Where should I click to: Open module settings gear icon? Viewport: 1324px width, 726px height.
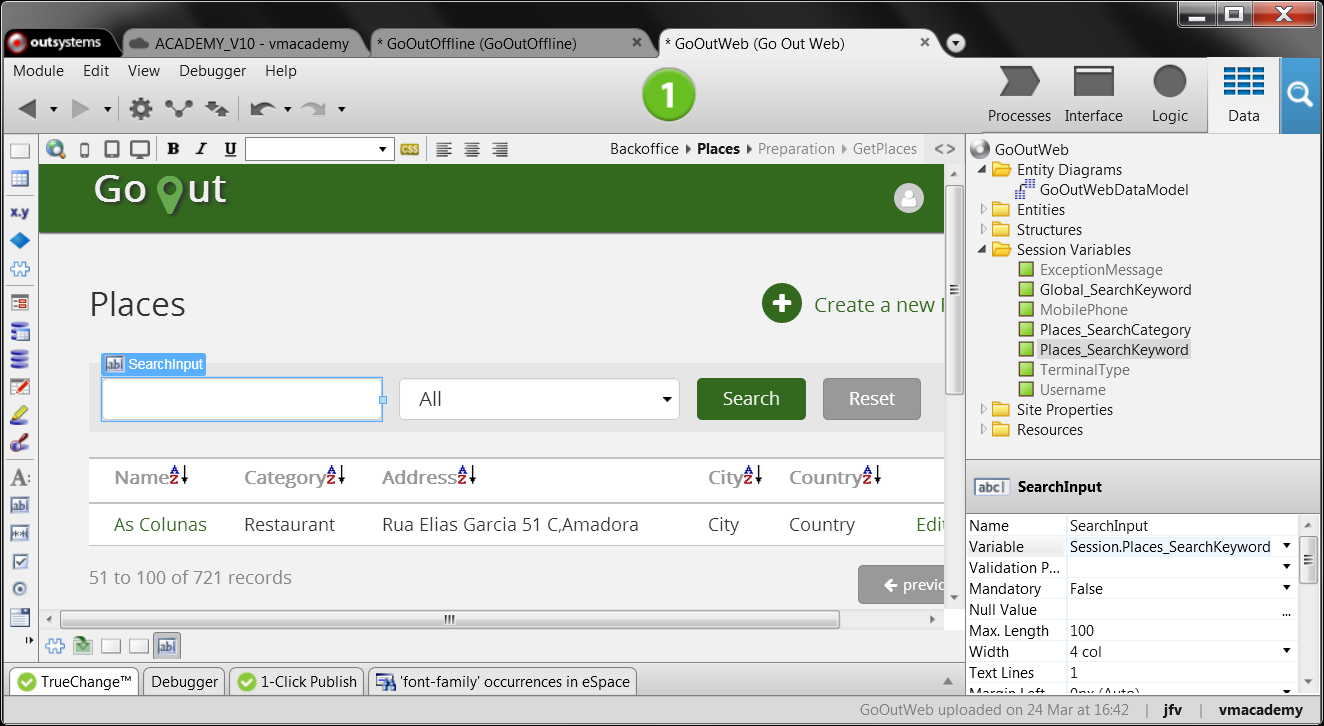click(141, 109)
